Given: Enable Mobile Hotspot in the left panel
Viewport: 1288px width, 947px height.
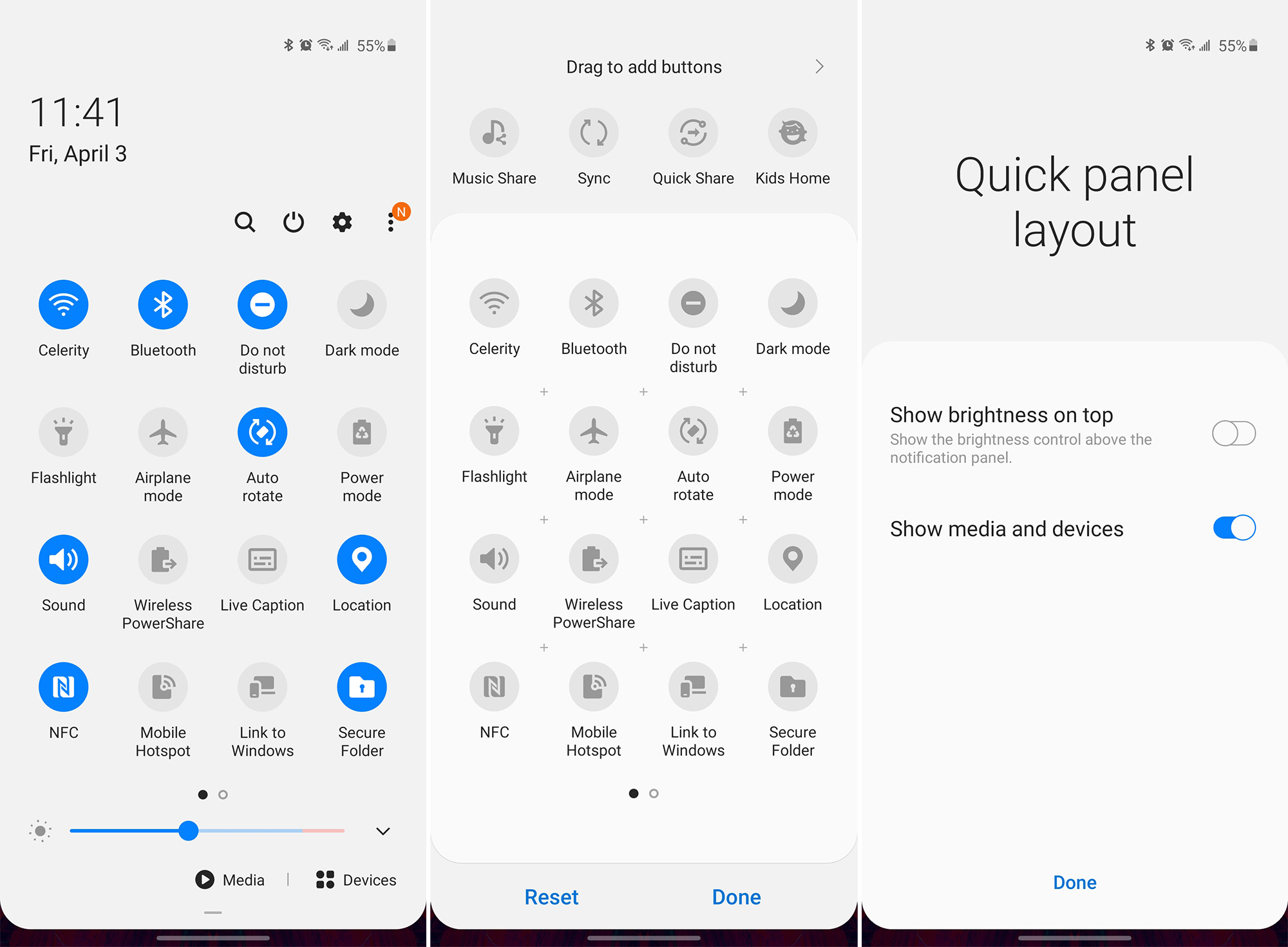Looking at the screenshot, I should (x=163, y=687).
